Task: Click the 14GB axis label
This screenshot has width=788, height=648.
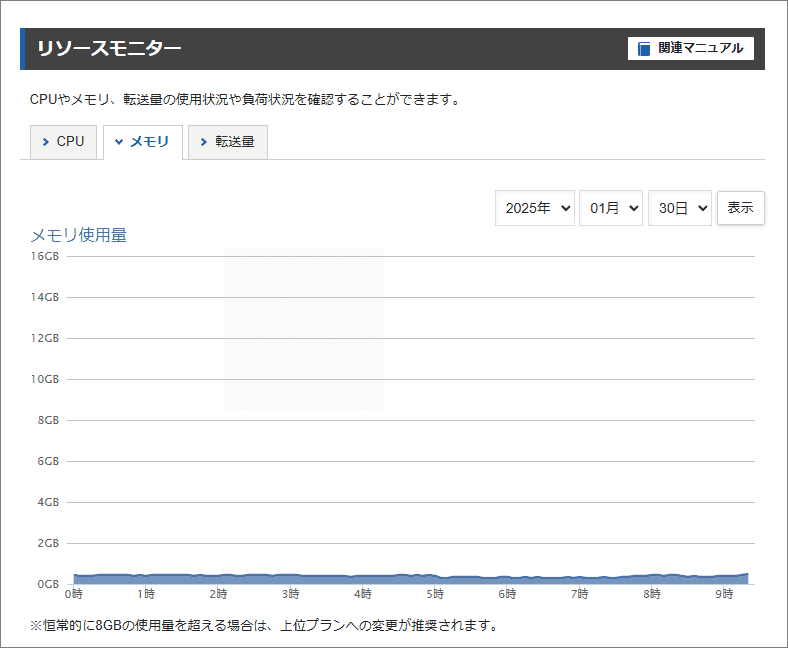Action: pos(45,297)
